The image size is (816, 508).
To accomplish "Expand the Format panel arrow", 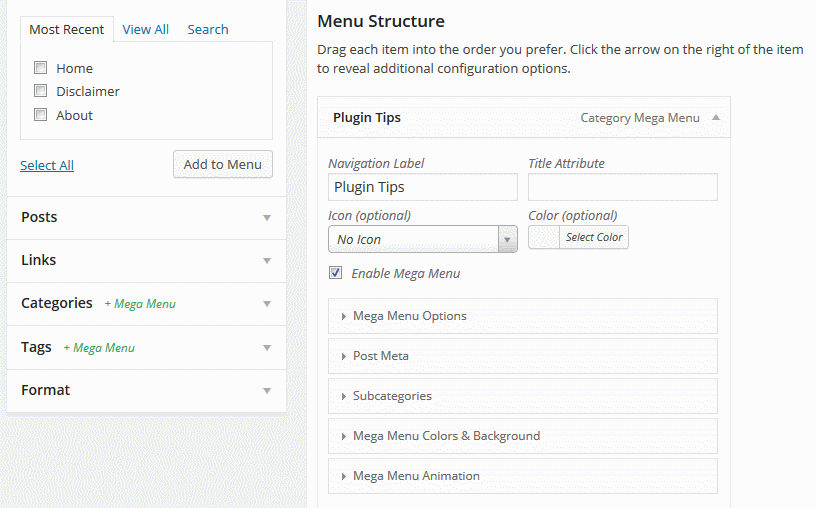I will click(267, 391).
